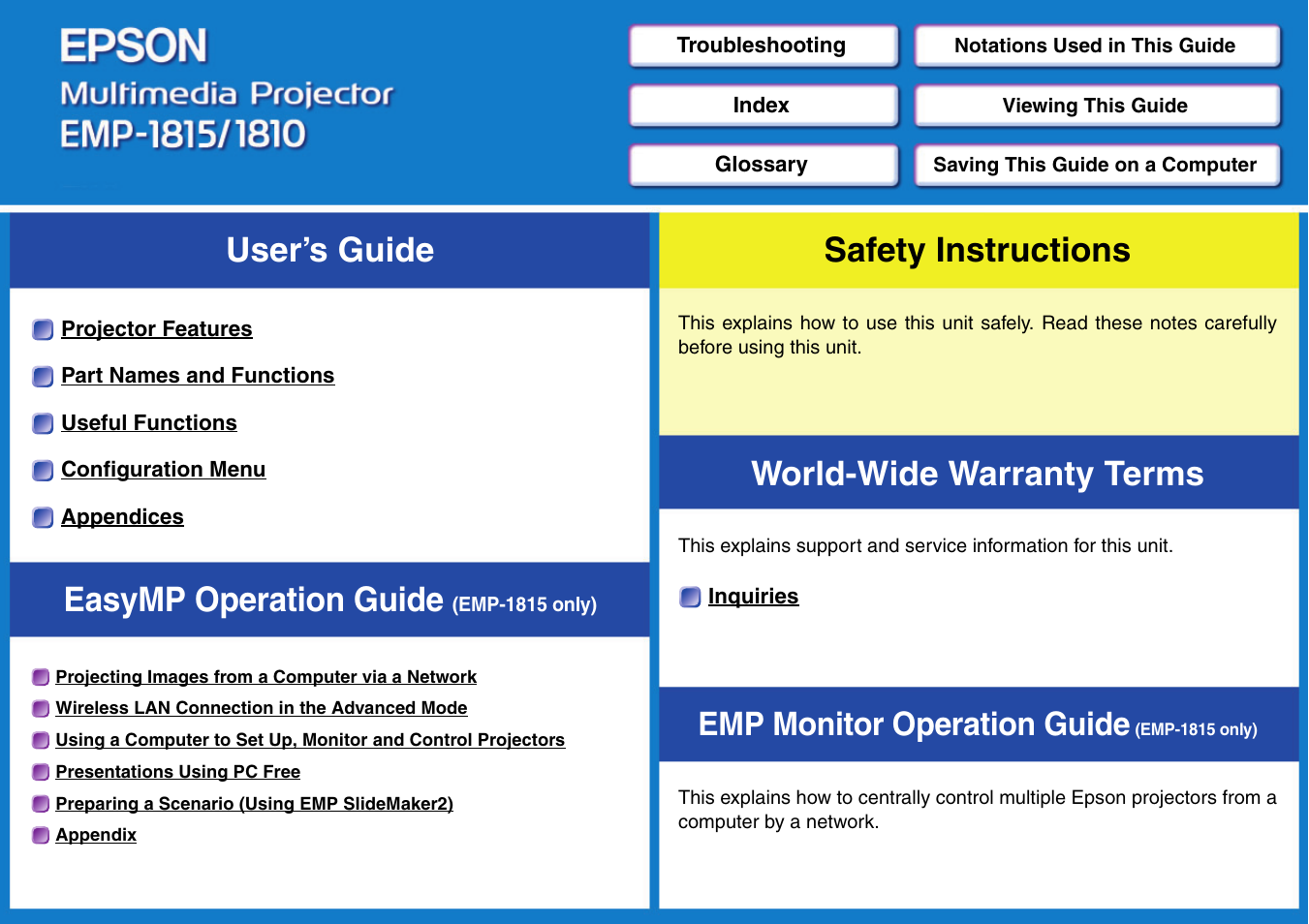Click the bullet icon beside Useful Functions

coord(43,424)
